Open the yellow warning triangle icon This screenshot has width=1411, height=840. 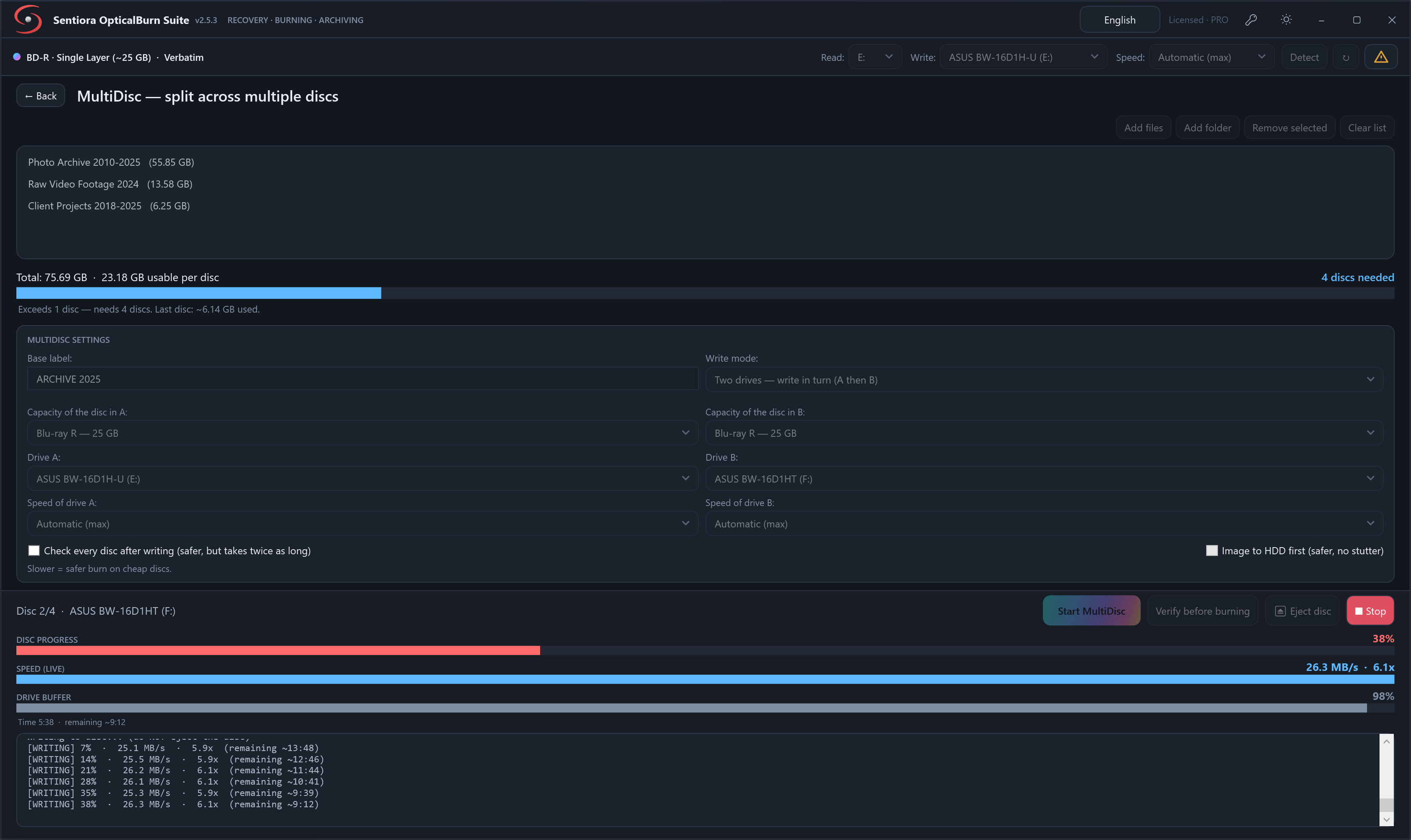pyautogui.click(x=1380, y=57)
